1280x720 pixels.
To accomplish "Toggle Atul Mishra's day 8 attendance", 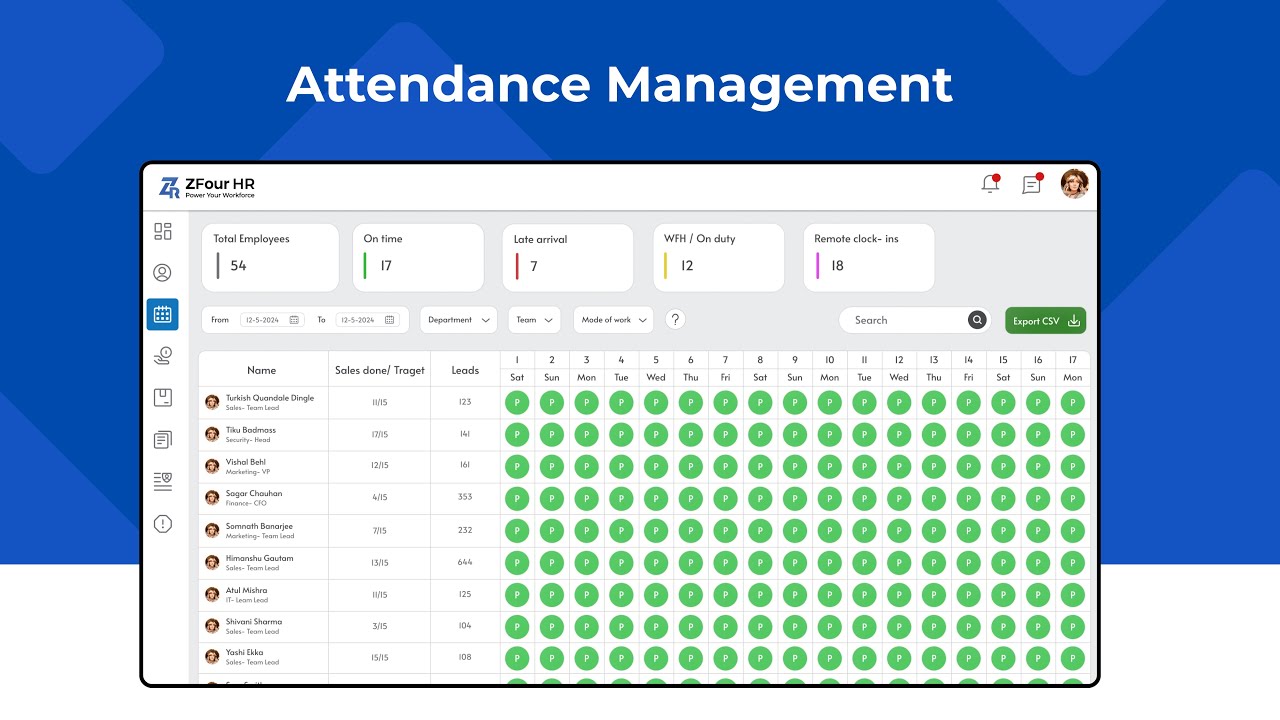I will point(760,594).
